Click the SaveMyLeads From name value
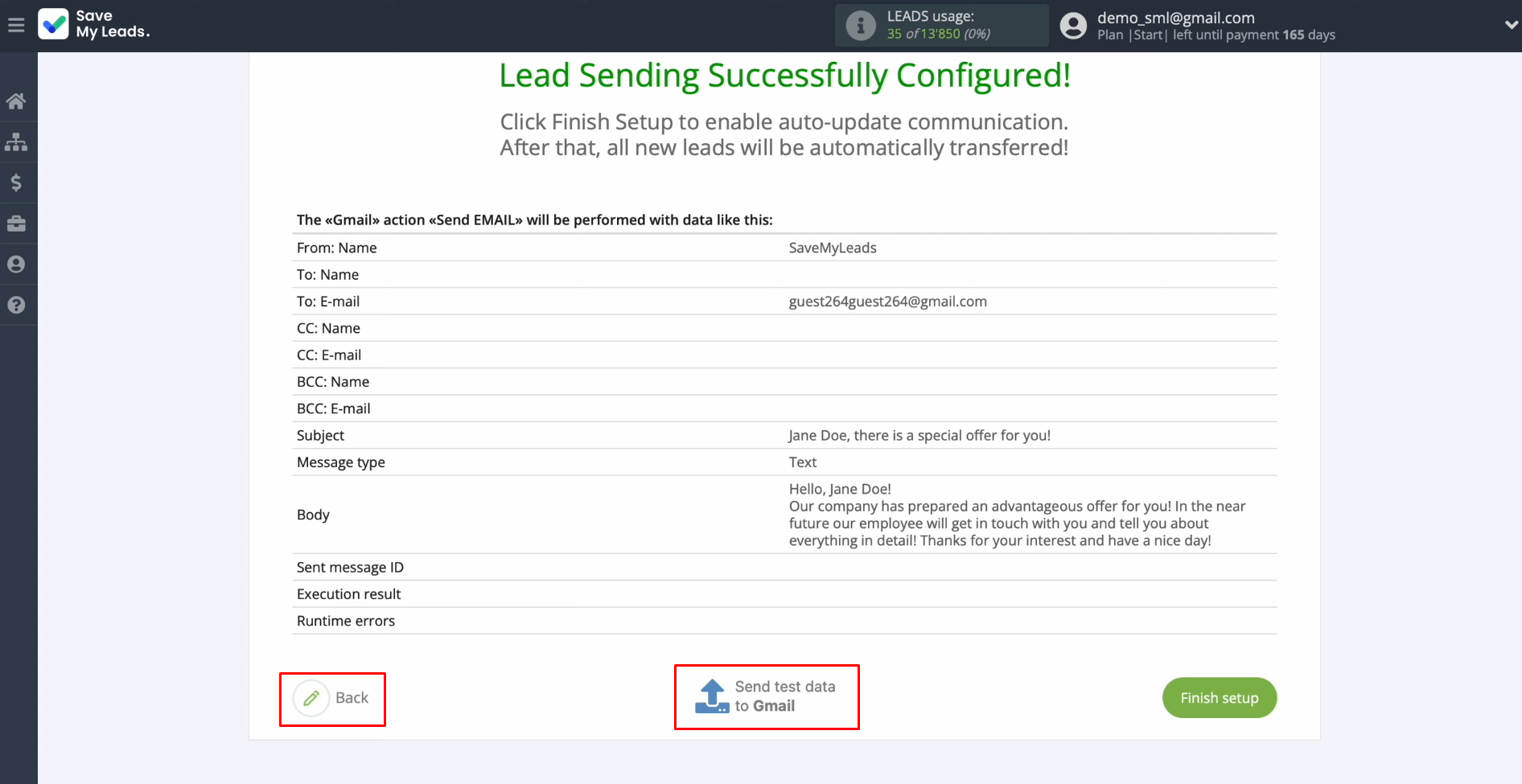 [x=833, y=248]
